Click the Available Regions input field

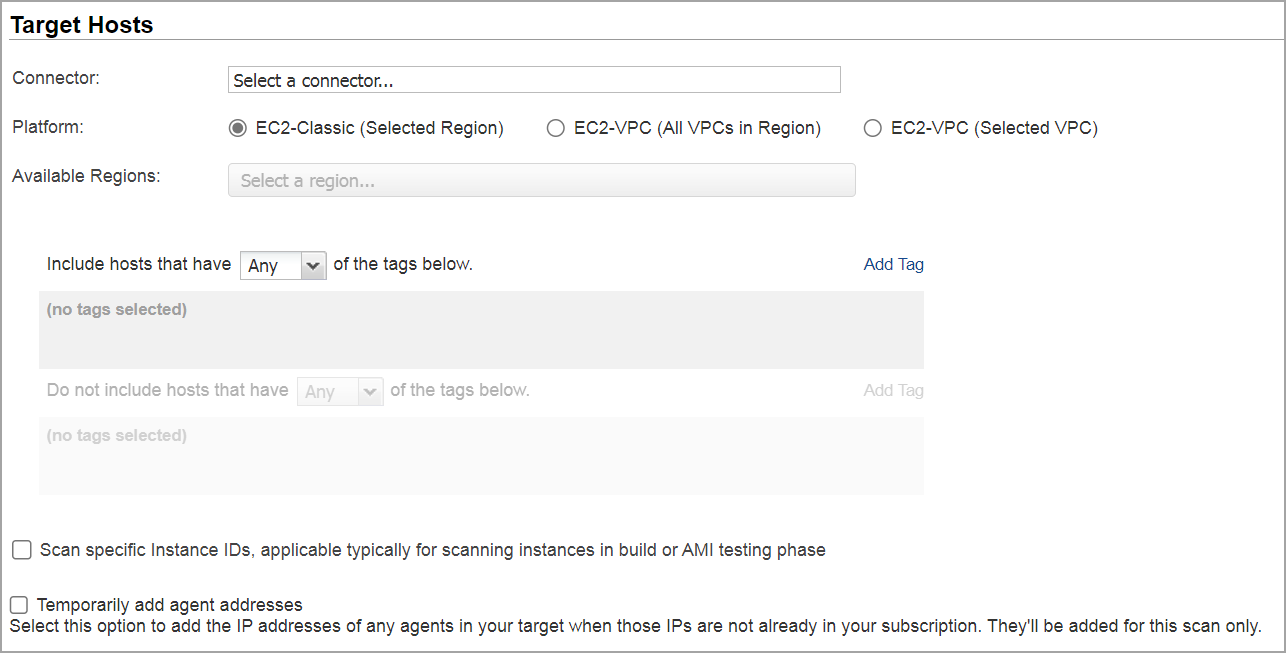coord(541,180)
